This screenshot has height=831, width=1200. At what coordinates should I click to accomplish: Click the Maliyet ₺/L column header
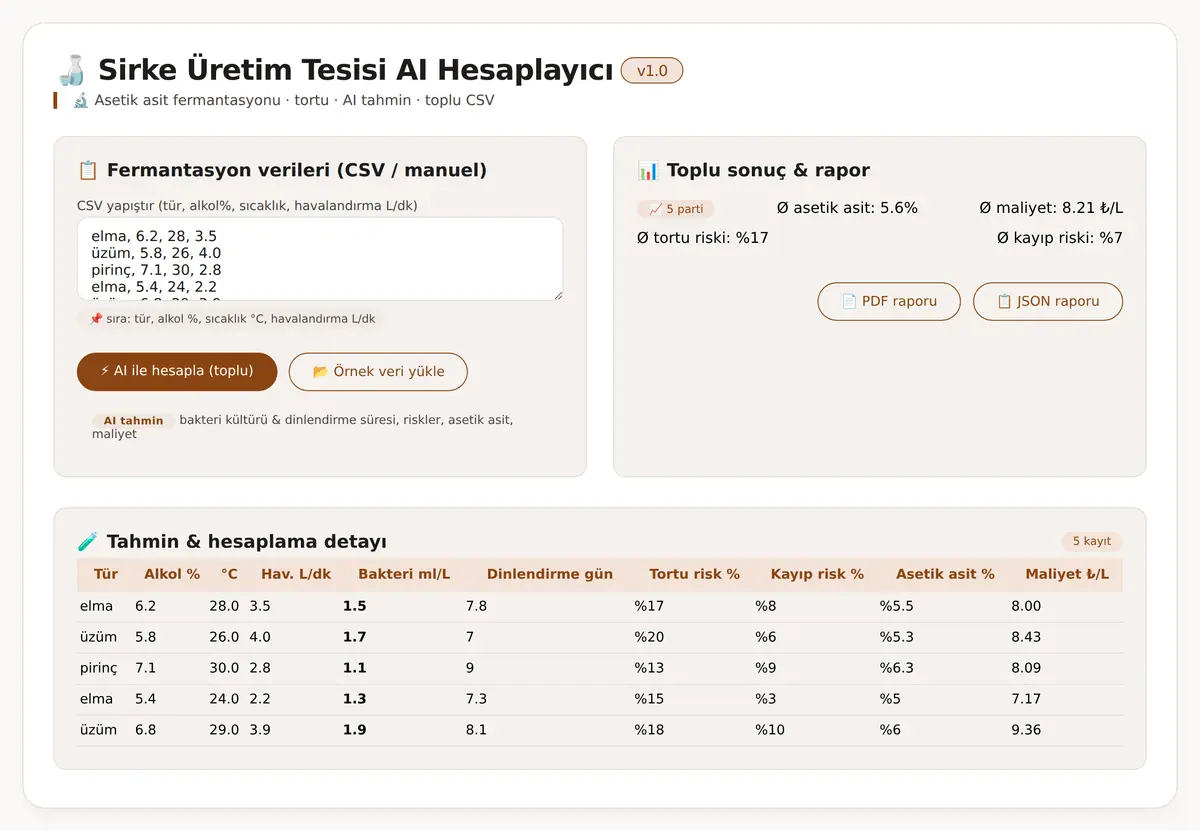coord(1067,574)
